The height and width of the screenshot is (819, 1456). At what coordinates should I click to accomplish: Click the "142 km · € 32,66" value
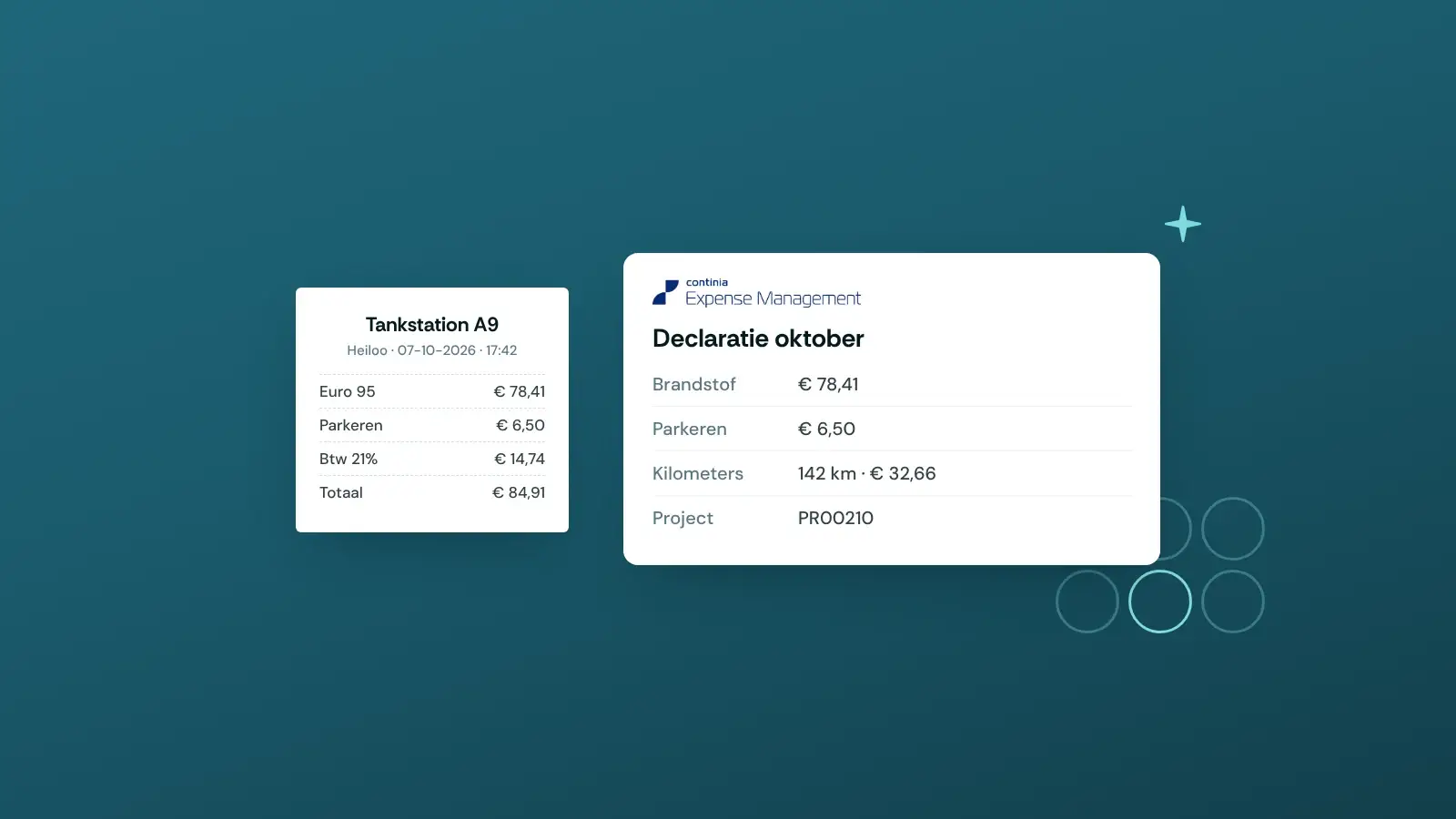[x=867, y=473]
